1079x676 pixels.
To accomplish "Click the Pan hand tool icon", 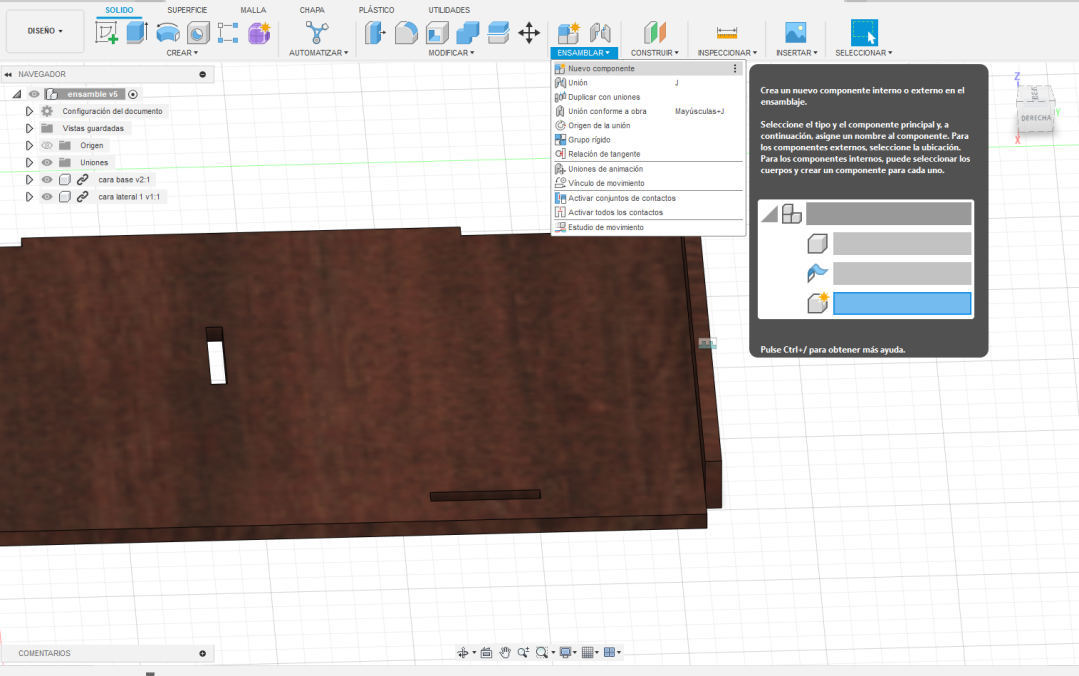I will (505, 652).
